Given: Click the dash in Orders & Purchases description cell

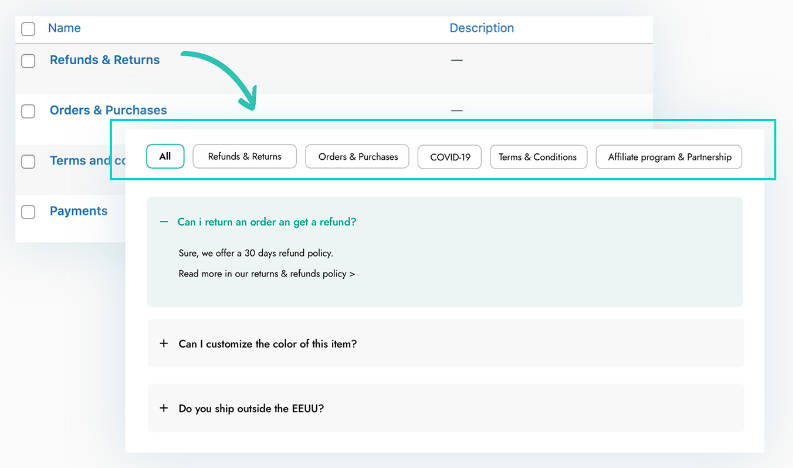Looking at the screenshot, I should coord(457,110).
